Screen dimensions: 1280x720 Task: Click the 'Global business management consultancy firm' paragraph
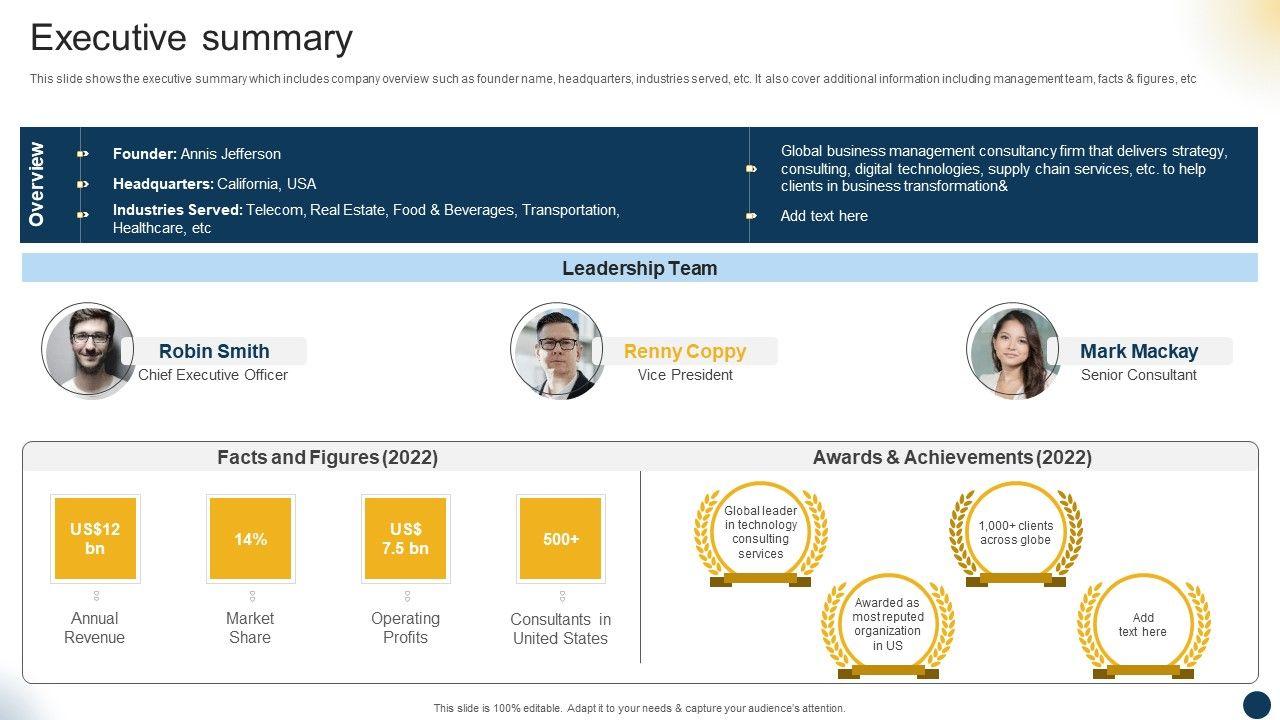[x=1004, y=168]
